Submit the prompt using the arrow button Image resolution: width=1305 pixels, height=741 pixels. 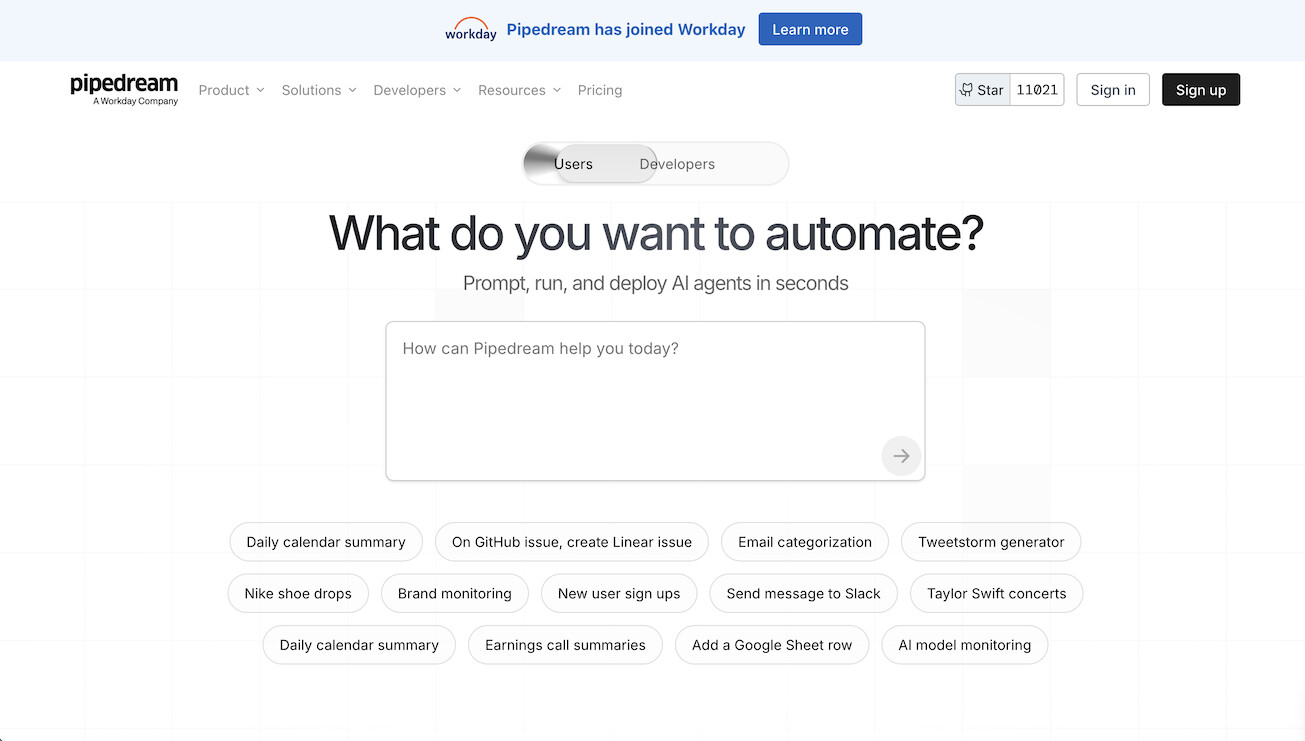pyautogui.click(x=900, y=456)
